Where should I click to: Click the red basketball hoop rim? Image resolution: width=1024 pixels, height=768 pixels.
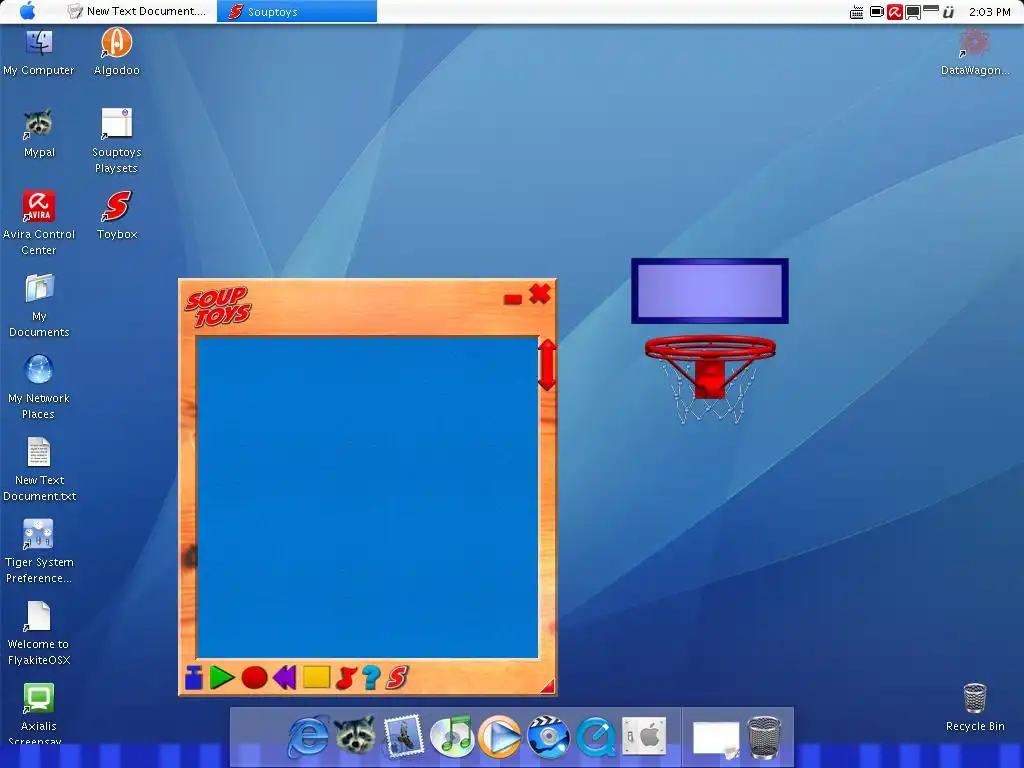710,347
